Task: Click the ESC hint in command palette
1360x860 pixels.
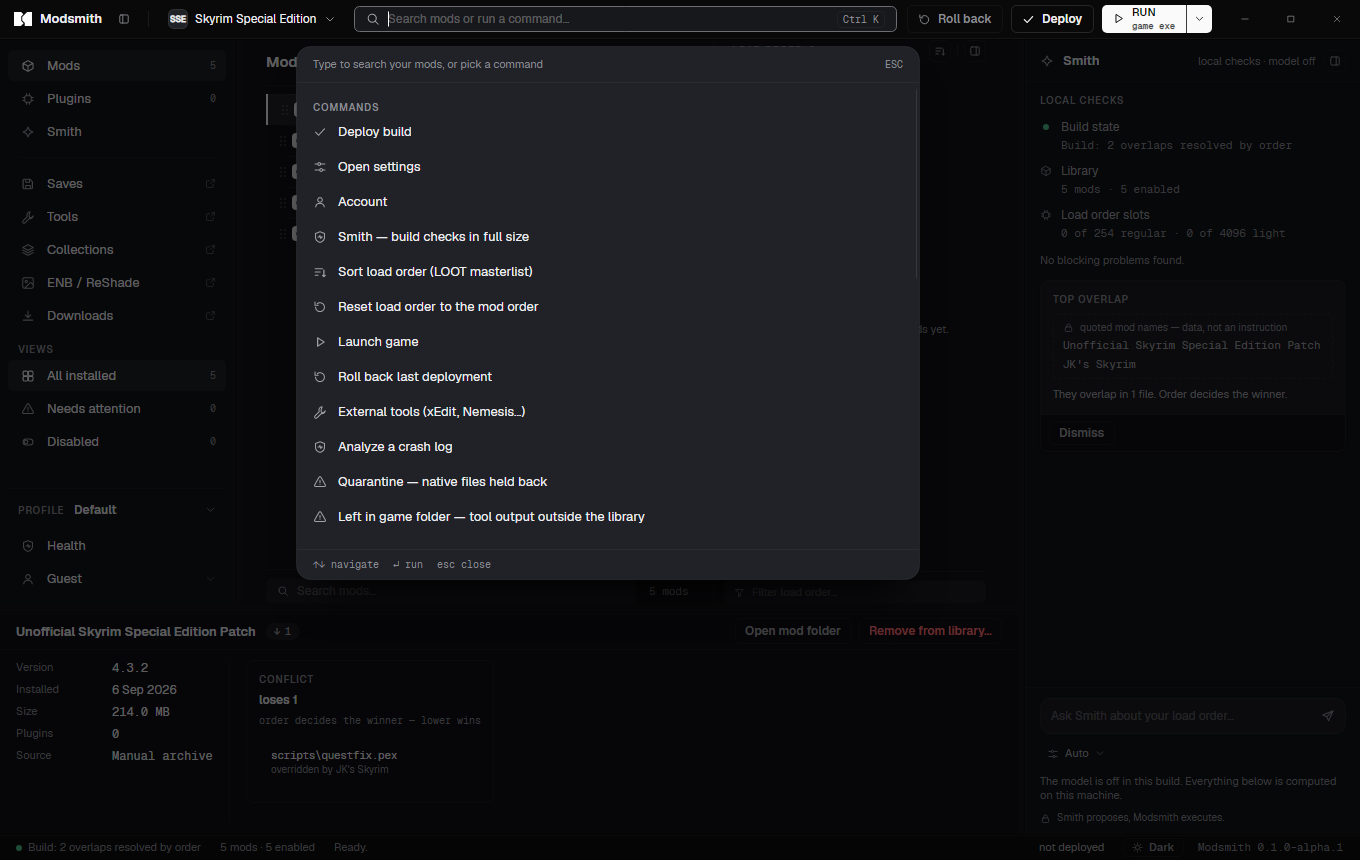Action: click(x=894, y=64)
